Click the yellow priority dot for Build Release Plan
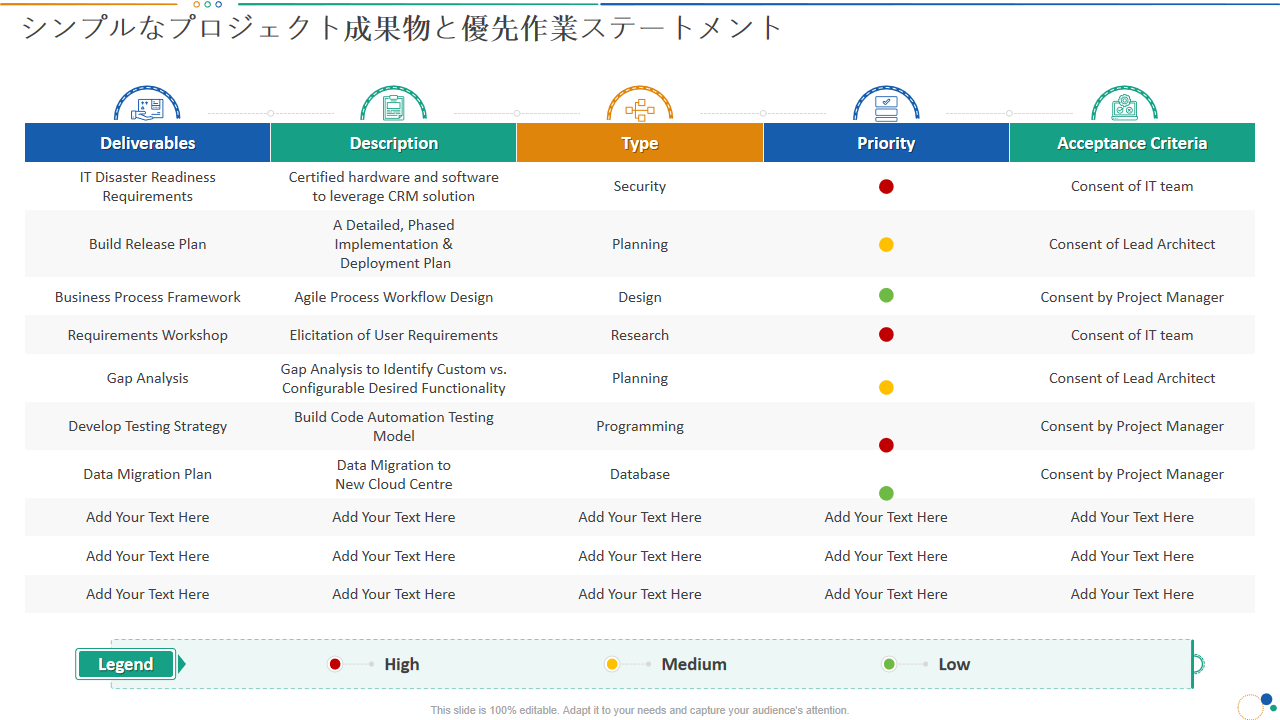This screenshot has height=720, width=1280. click(886, 244)
